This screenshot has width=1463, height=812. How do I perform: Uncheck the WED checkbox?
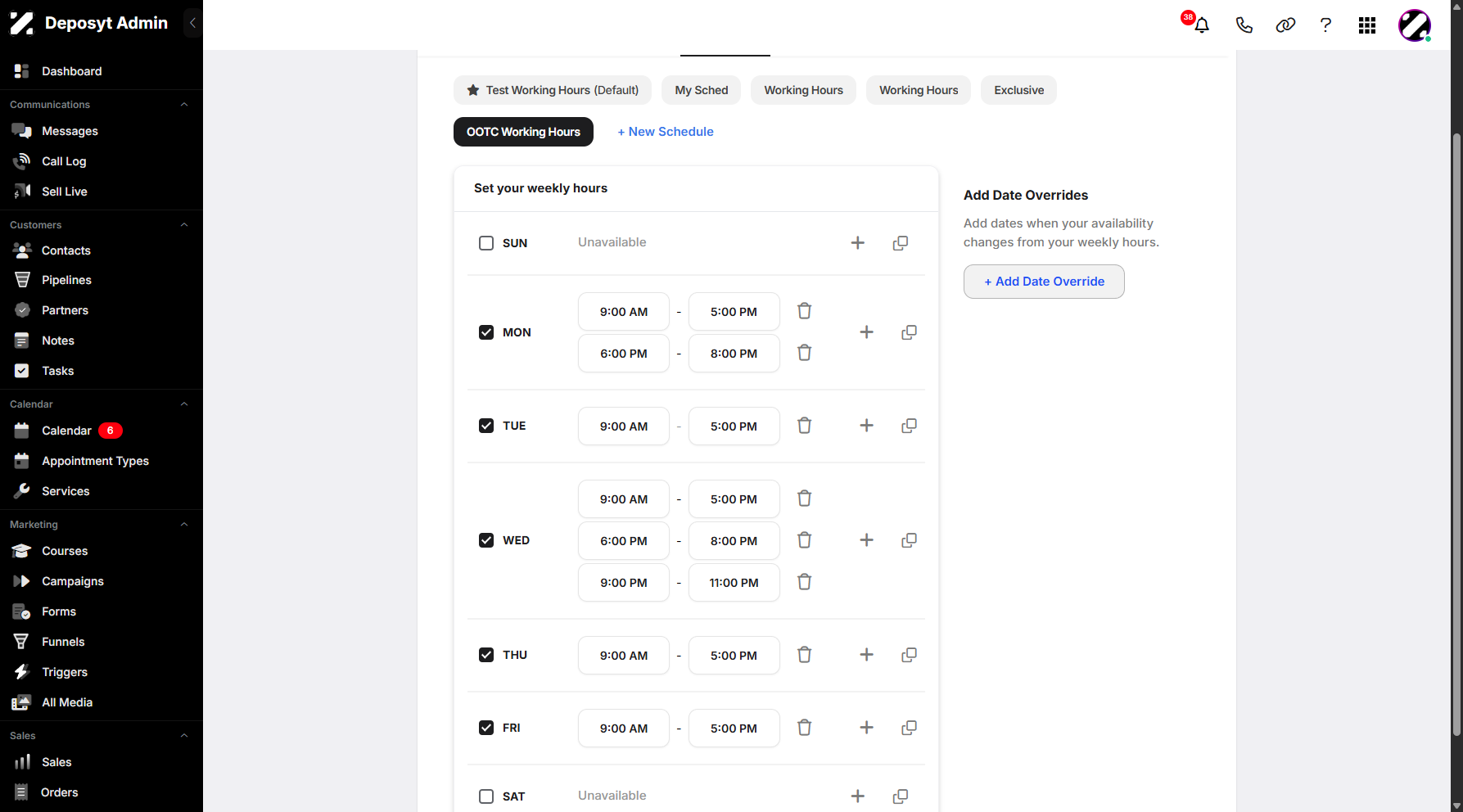click(x=486, y=540)
